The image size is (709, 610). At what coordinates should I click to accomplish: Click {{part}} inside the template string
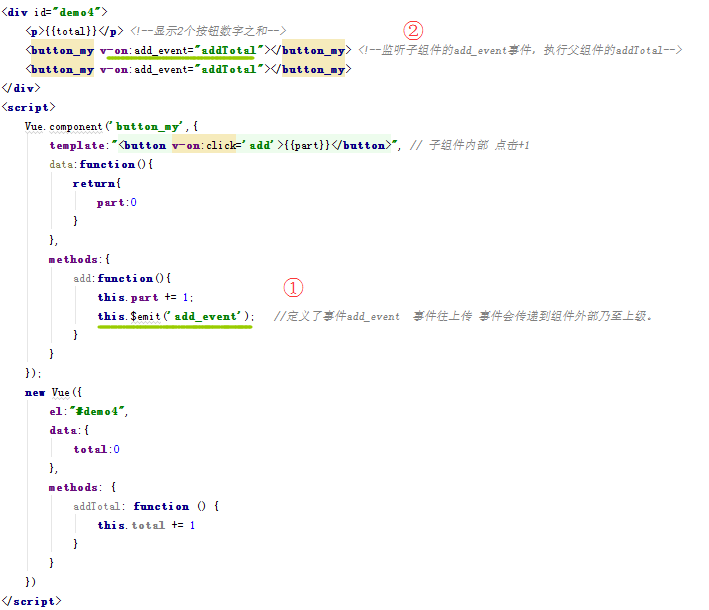307,145
